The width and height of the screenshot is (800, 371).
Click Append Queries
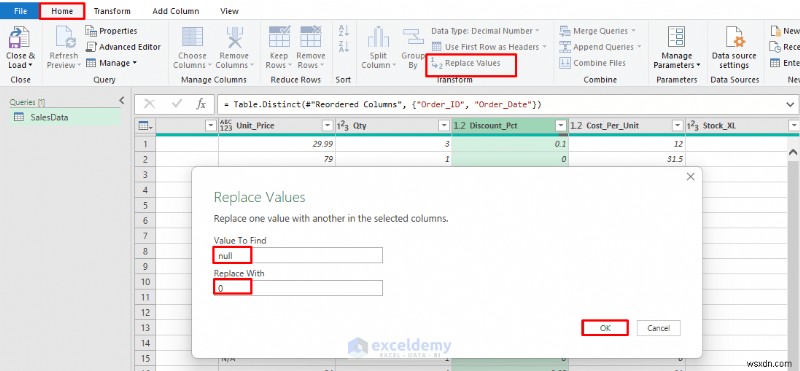tap(599, 47)
